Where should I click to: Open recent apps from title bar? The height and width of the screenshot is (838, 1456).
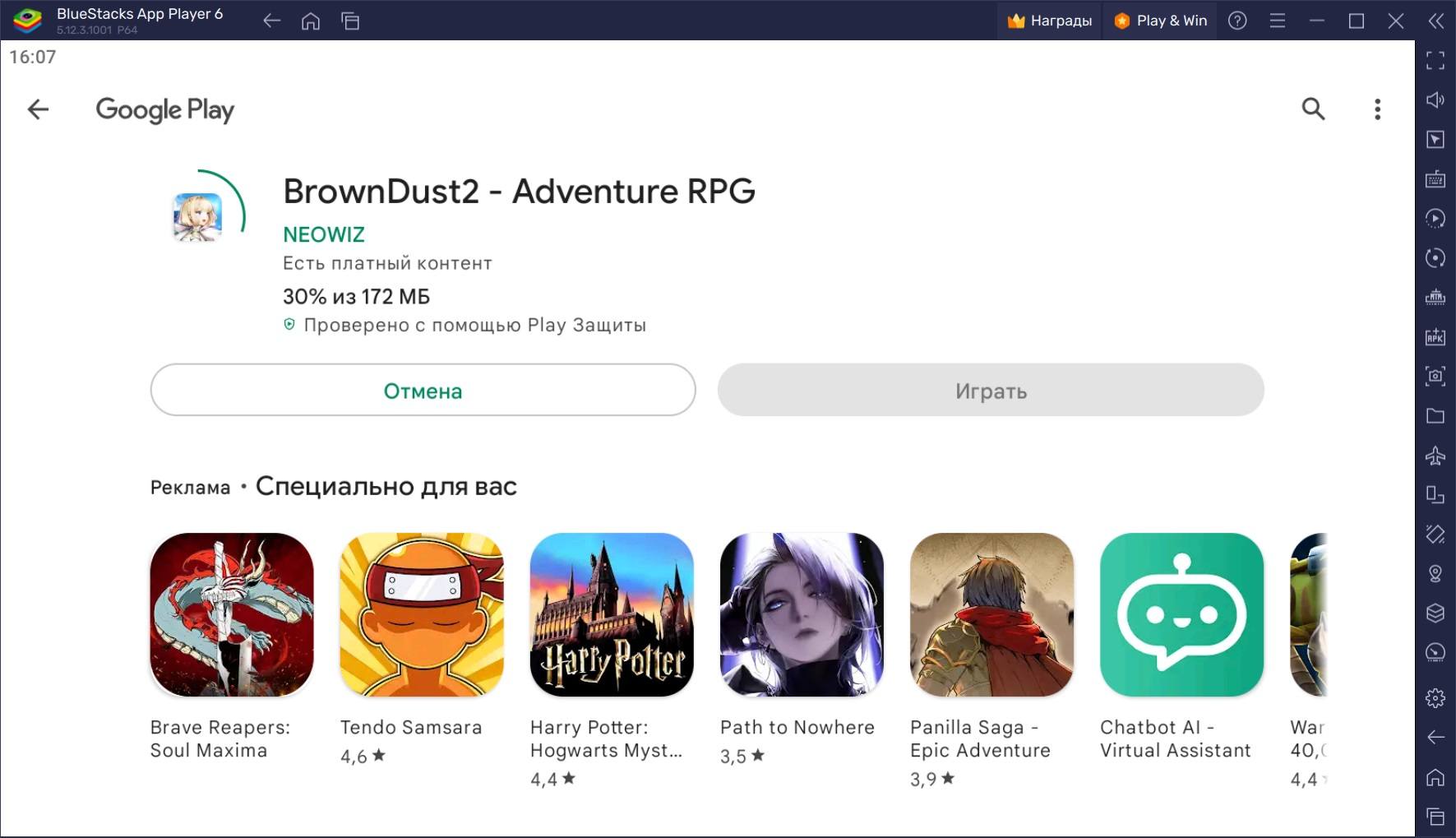(350, 21)
